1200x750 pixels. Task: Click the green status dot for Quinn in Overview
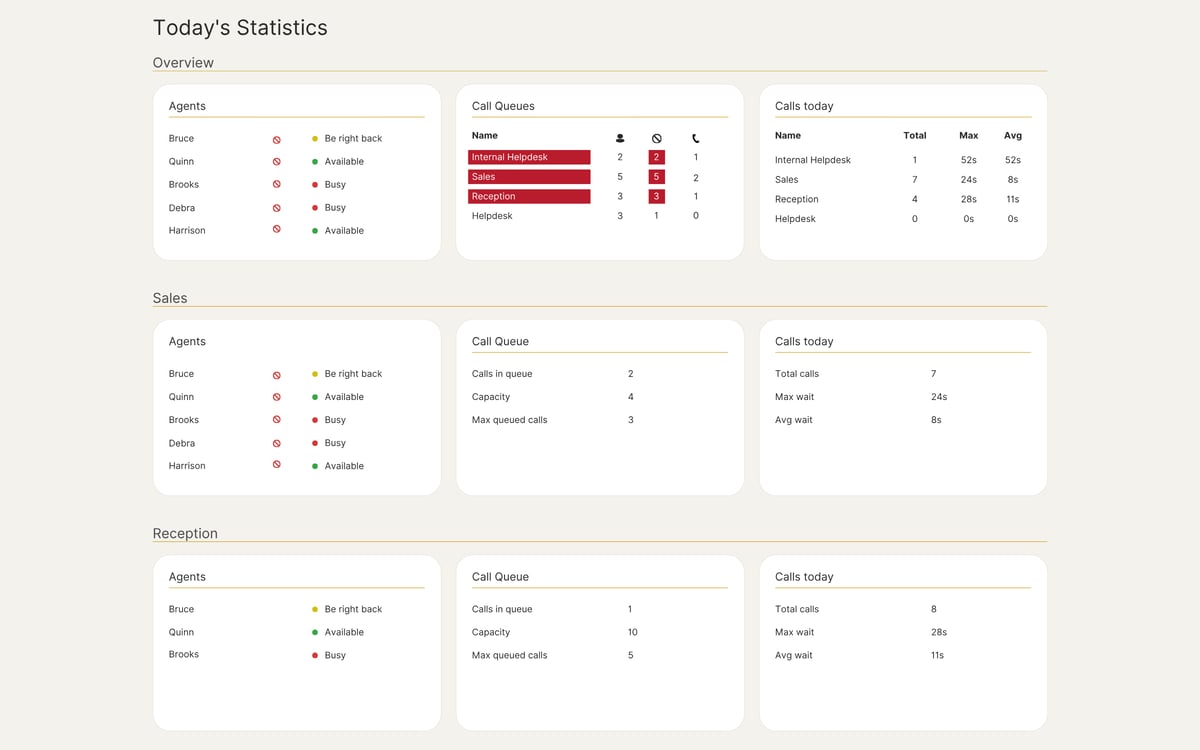(315, 162)
